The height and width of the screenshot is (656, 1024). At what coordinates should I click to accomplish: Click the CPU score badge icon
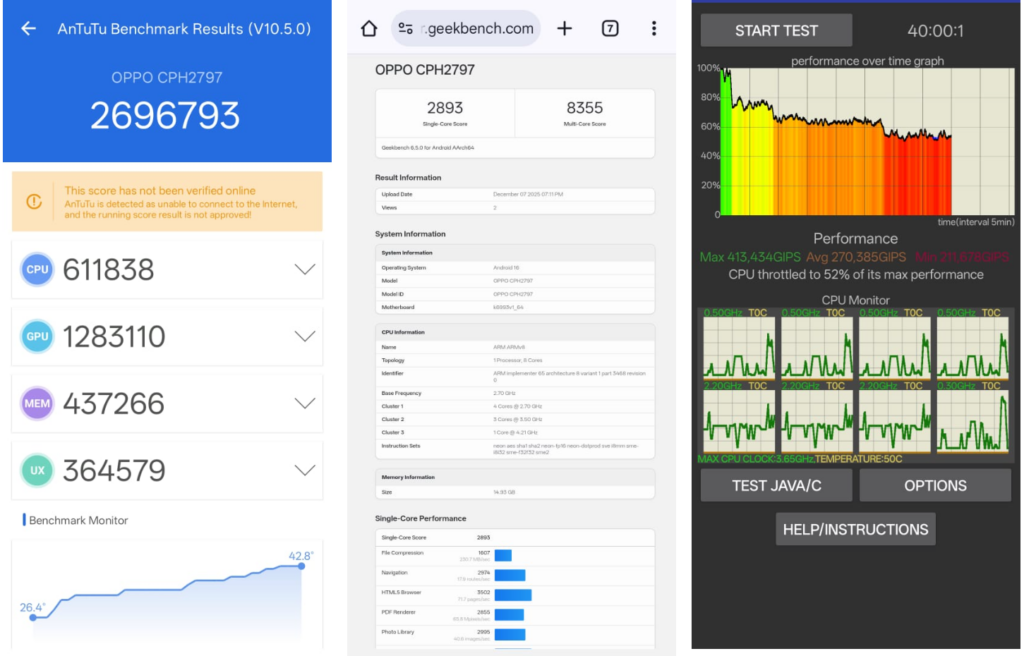tap(37, 269)
